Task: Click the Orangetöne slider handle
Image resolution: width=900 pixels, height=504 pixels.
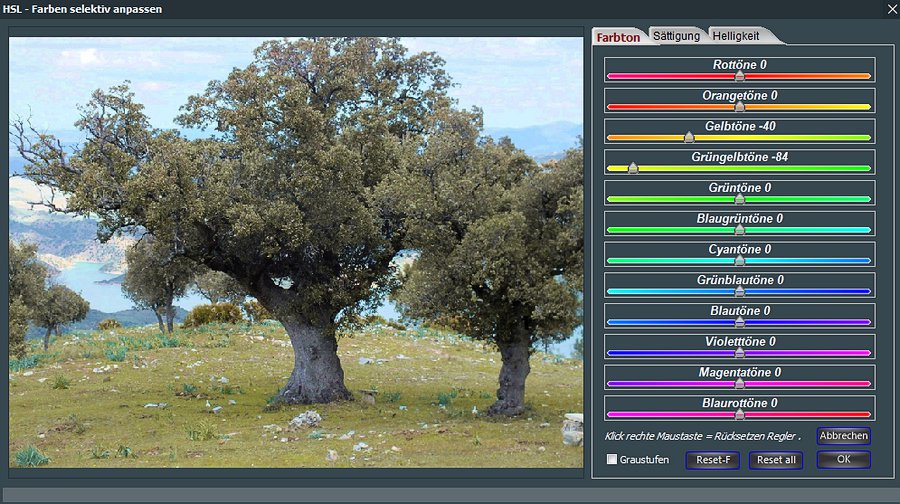Action: coord(740,106)
